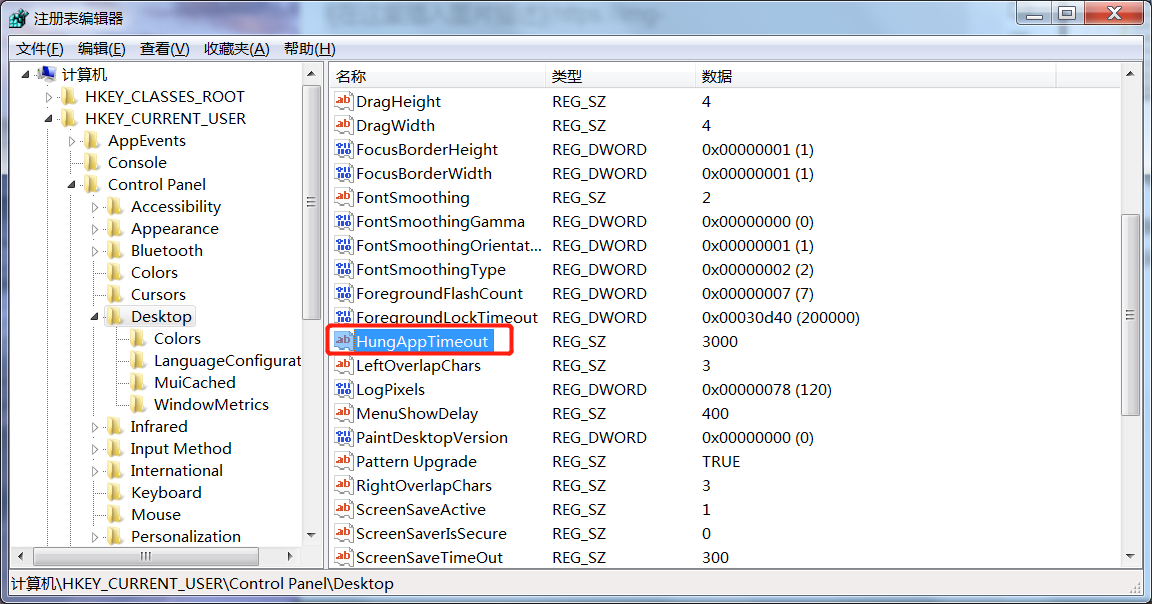Click the HKEY_CURRENT_USER folder icon

[69, 118]
